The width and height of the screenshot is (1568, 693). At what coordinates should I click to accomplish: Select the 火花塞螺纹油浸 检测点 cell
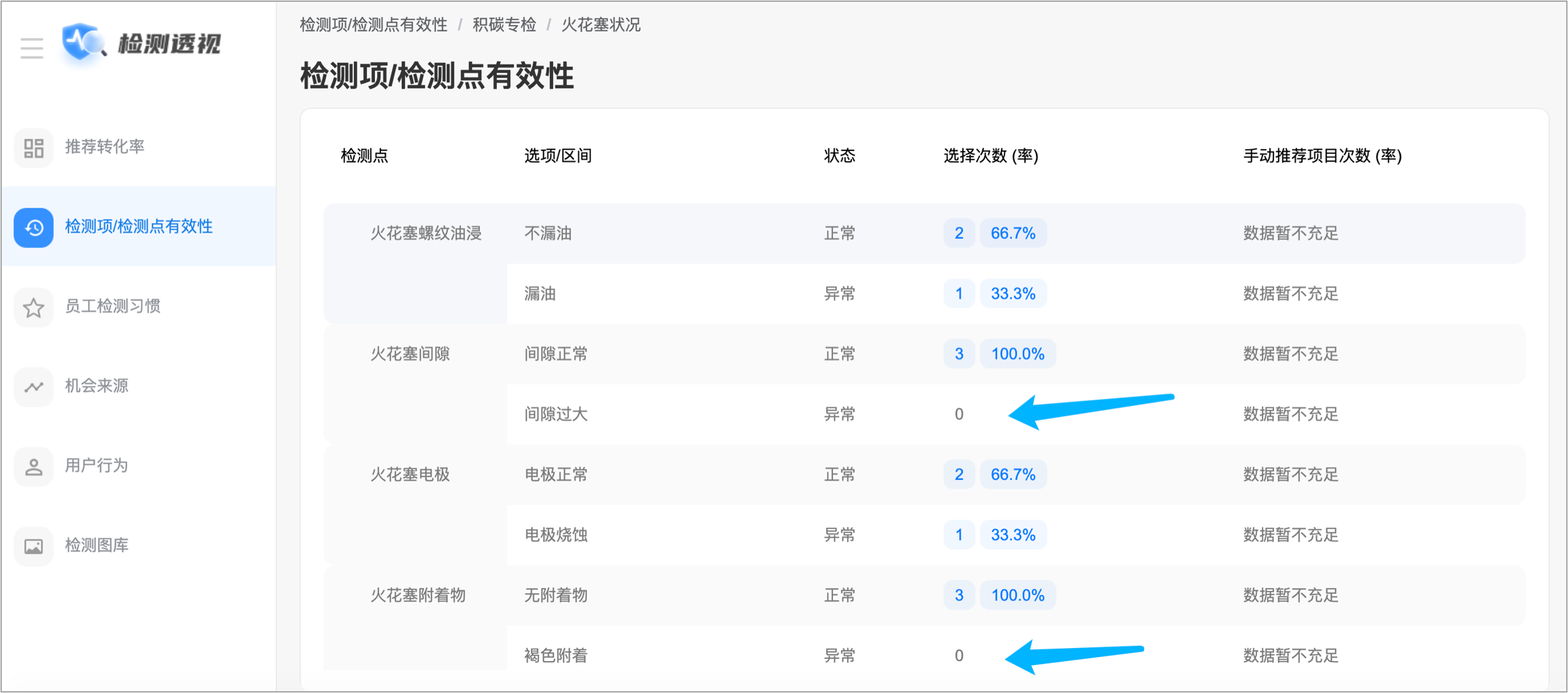tap(425, 233)
